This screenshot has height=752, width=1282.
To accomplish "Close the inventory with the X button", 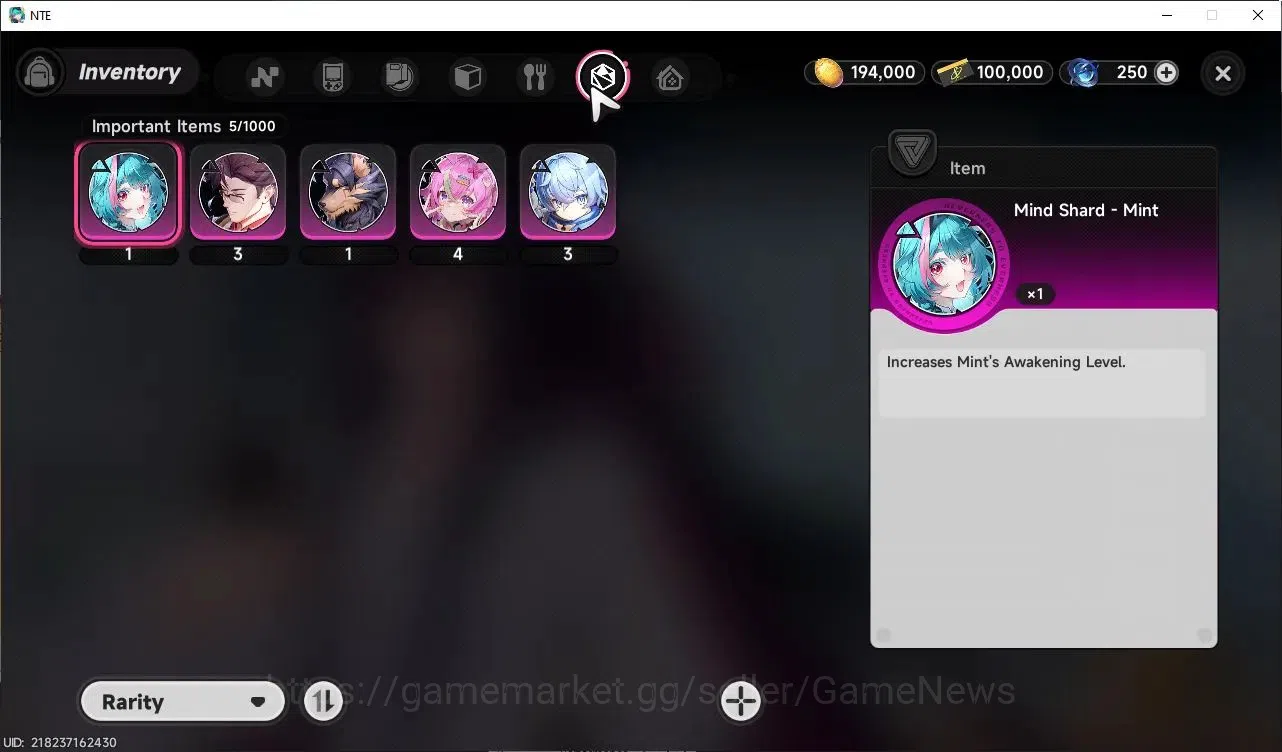I will (x=1222, y=73).
